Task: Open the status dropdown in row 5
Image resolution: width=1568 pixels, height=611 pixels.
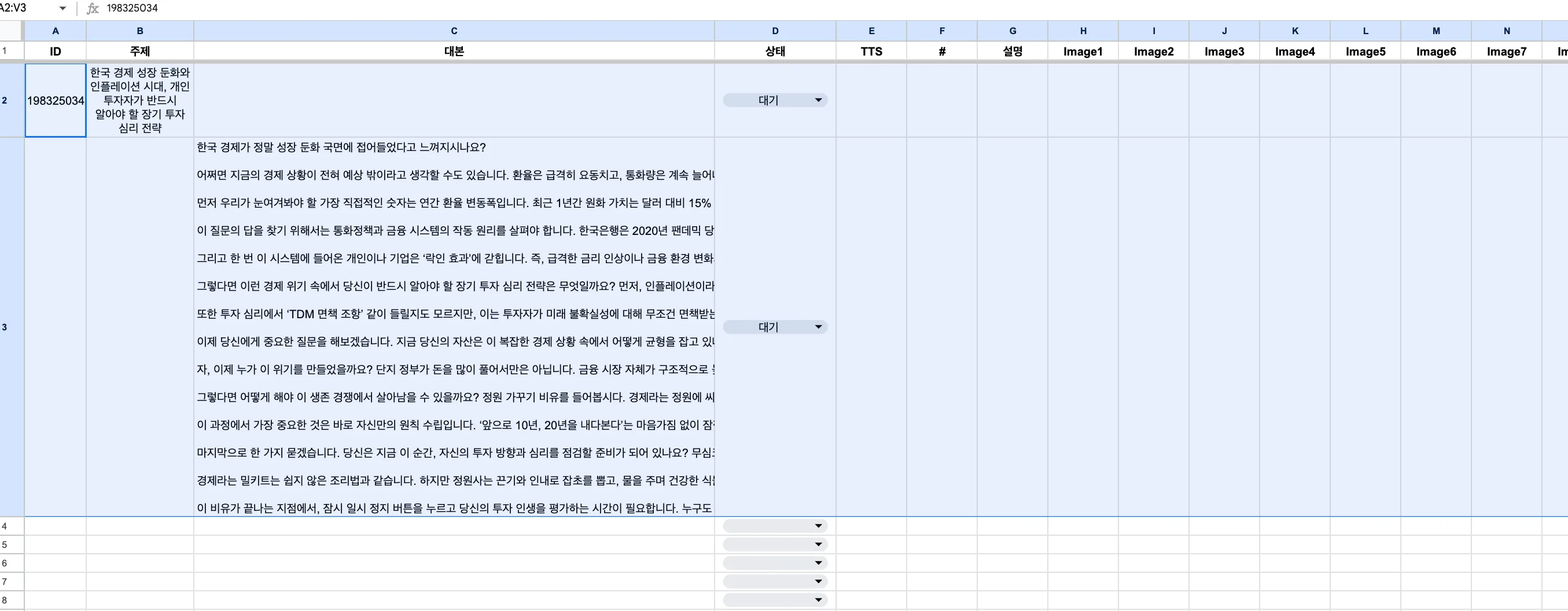Action: coord(818,544)
